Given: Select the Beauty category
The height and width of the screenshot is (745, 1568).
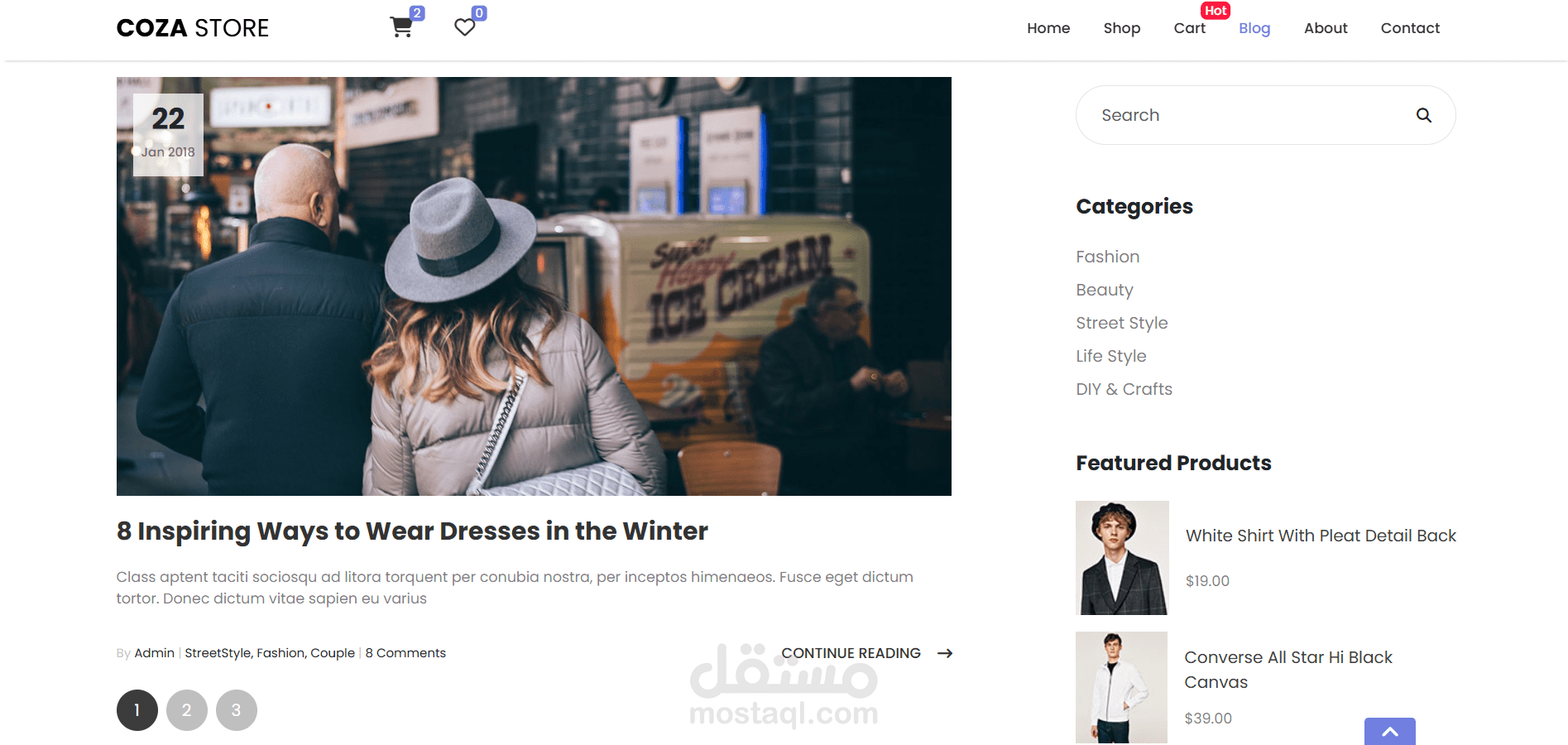Looking at the screenshot, I should (1105, 290).
